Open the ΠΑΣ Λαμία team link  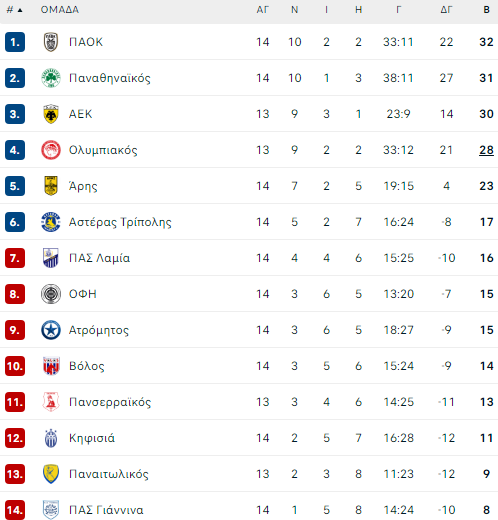coord(99,258)
